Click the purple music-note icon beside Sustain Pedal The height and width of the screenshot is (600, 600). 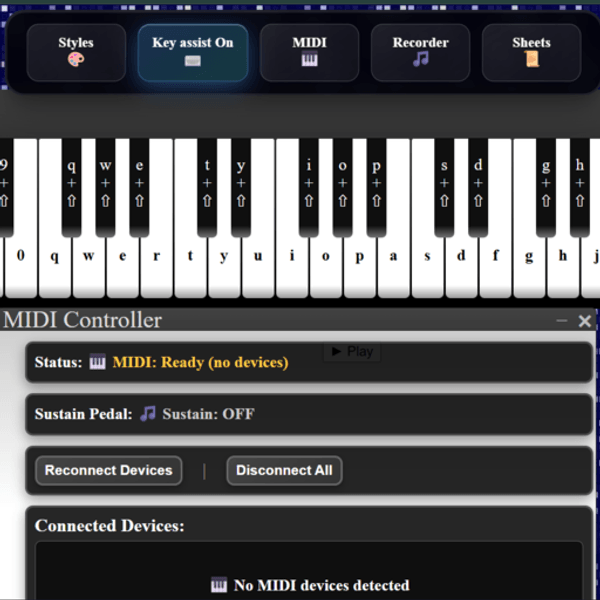(x=148, y=414)
